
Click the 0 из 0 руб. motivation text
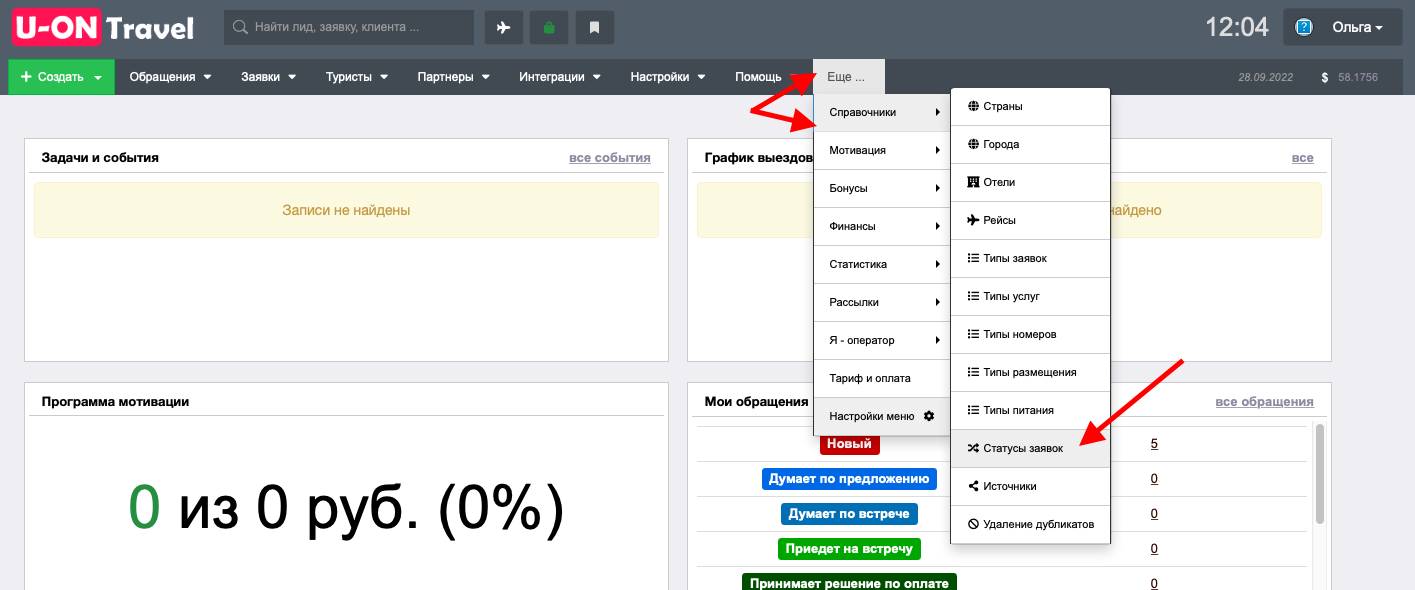coord(346,509)
